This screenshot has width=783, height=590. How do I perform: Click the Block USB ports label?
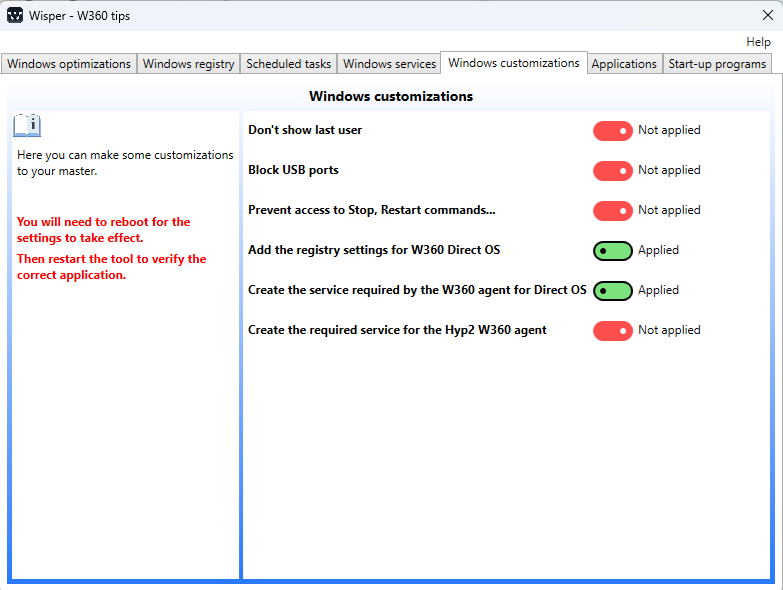pyautogui.click(x=293, y=170)
